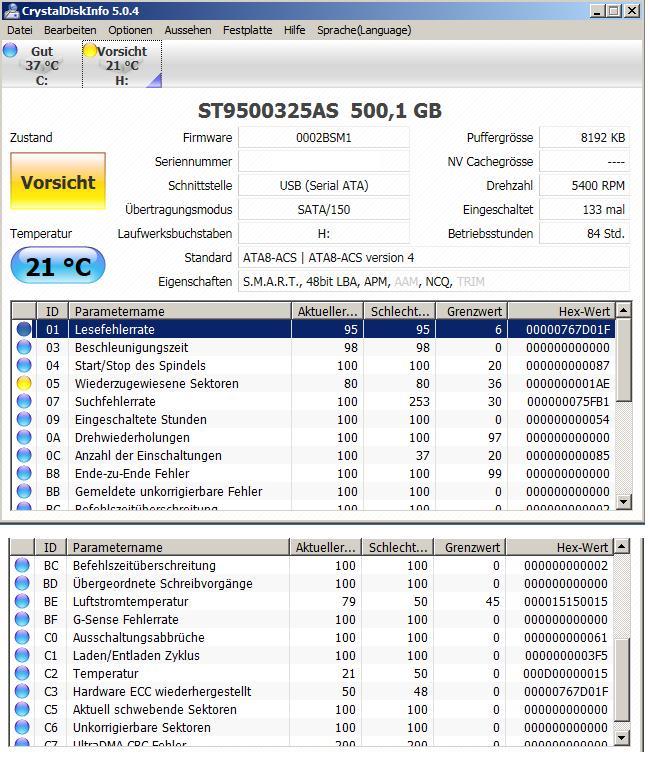
Task: Click the blue status icon for Beschleunigungszeit
Action: click(x=24, y=347)
